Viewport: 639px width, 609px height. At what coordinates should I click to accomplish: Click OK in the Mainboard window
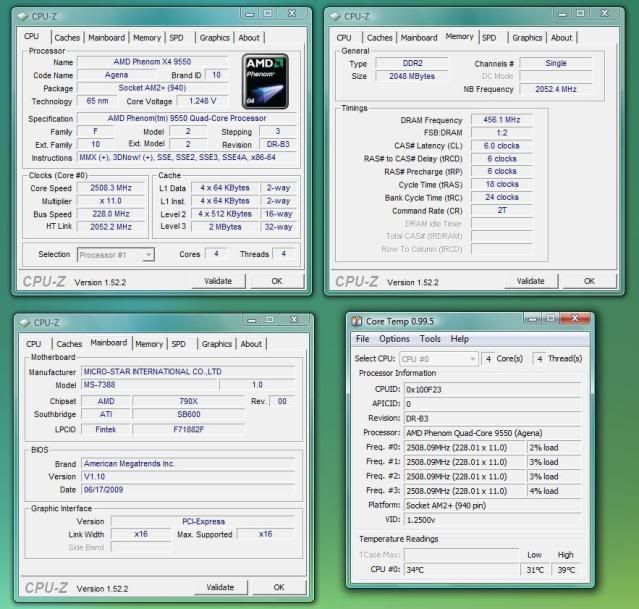coord(279,587)
